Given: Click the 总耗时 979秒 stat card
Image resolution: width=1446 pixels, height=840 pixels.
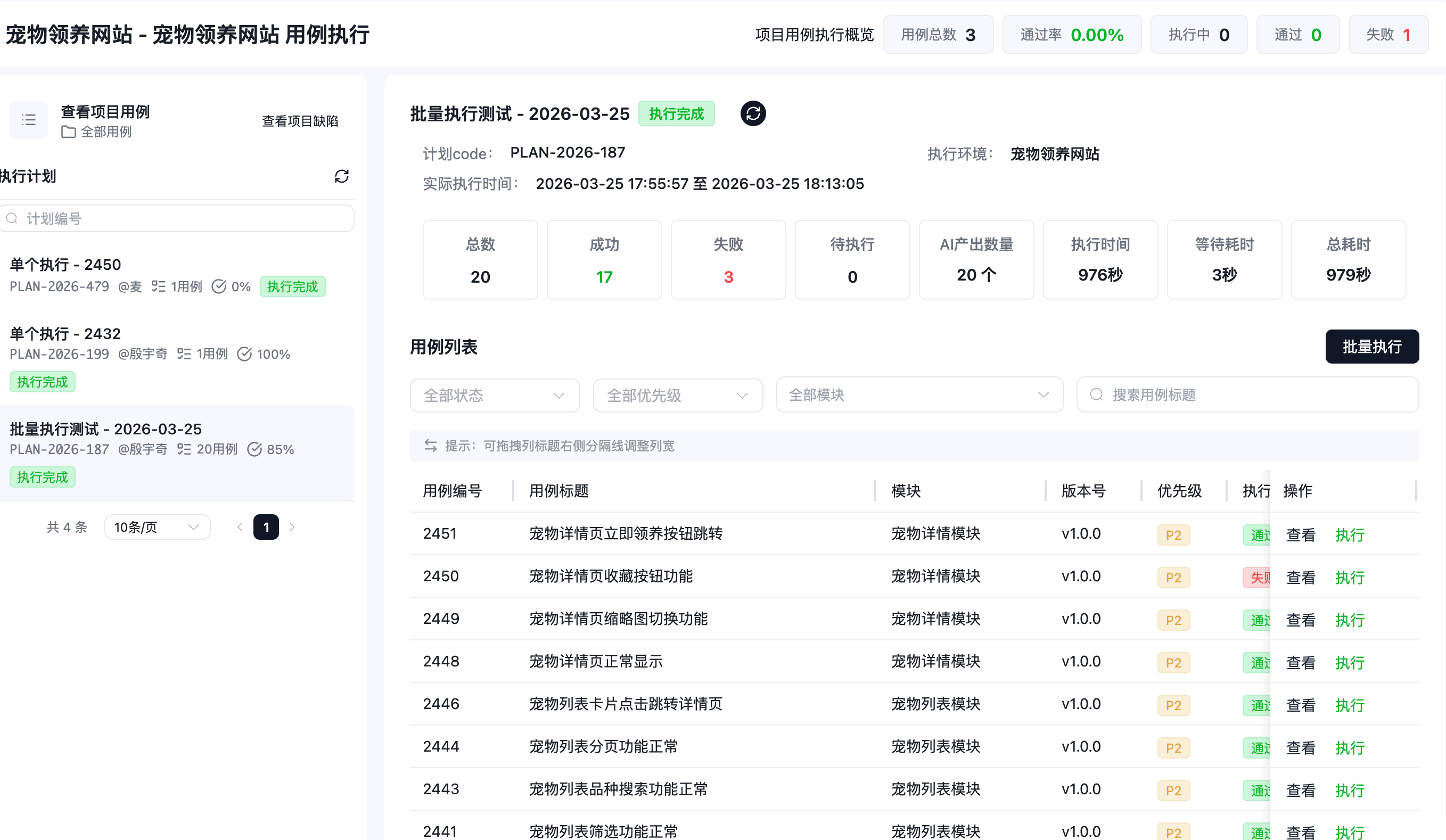Looking at the screenshot, I should coord(1349,259).
